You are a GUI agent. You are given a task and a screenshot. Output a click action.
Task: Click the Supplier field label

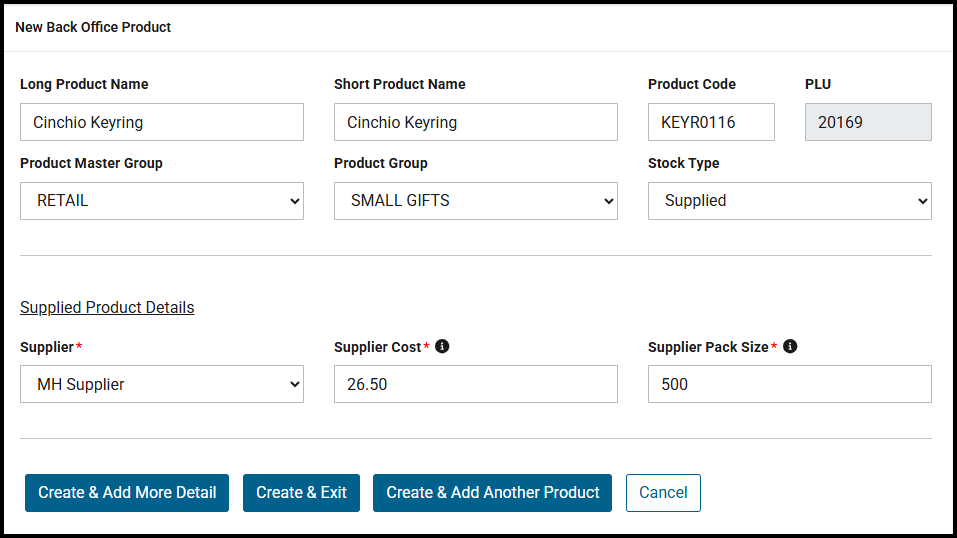coord(47,347)
